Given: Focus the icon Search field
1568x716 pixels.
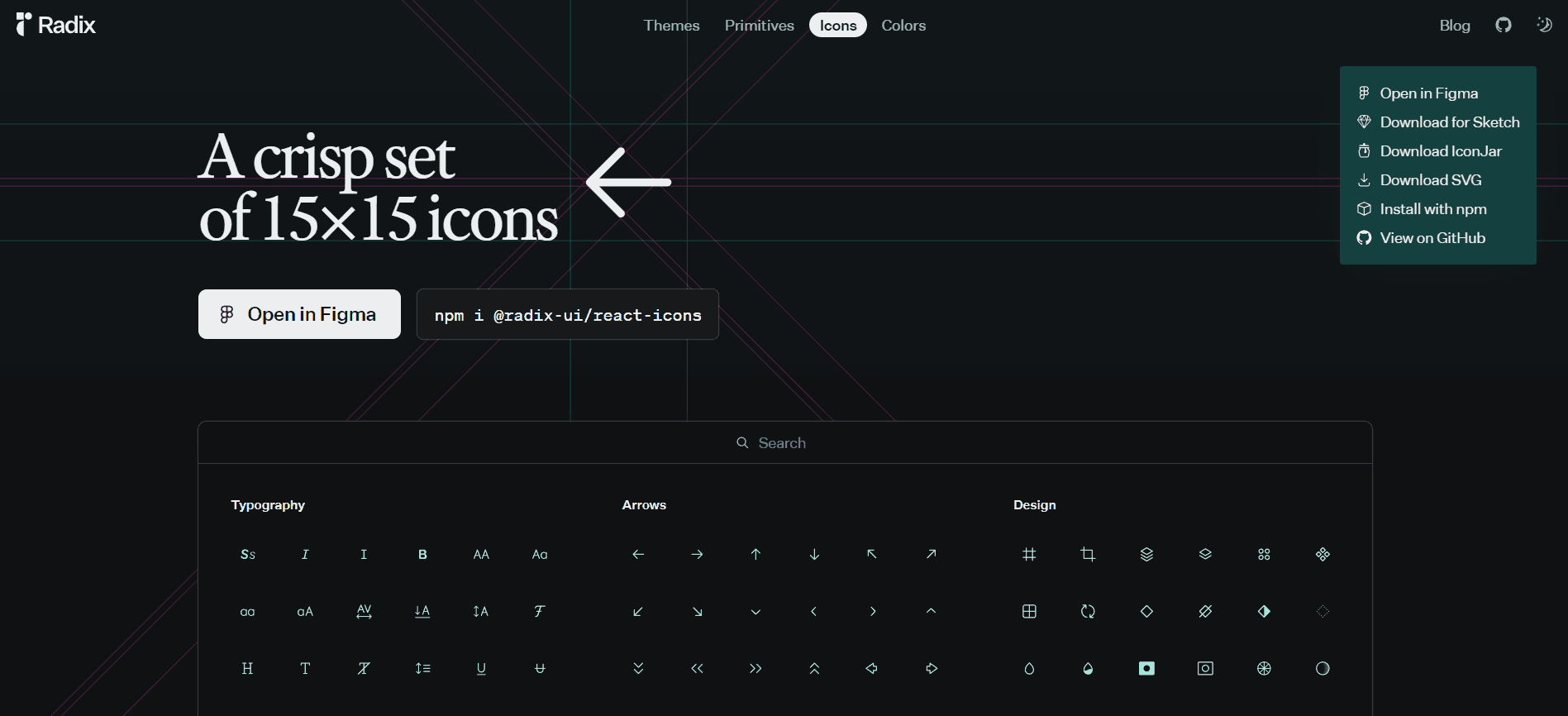Looking at the screenshot, I should pos(785,442).
